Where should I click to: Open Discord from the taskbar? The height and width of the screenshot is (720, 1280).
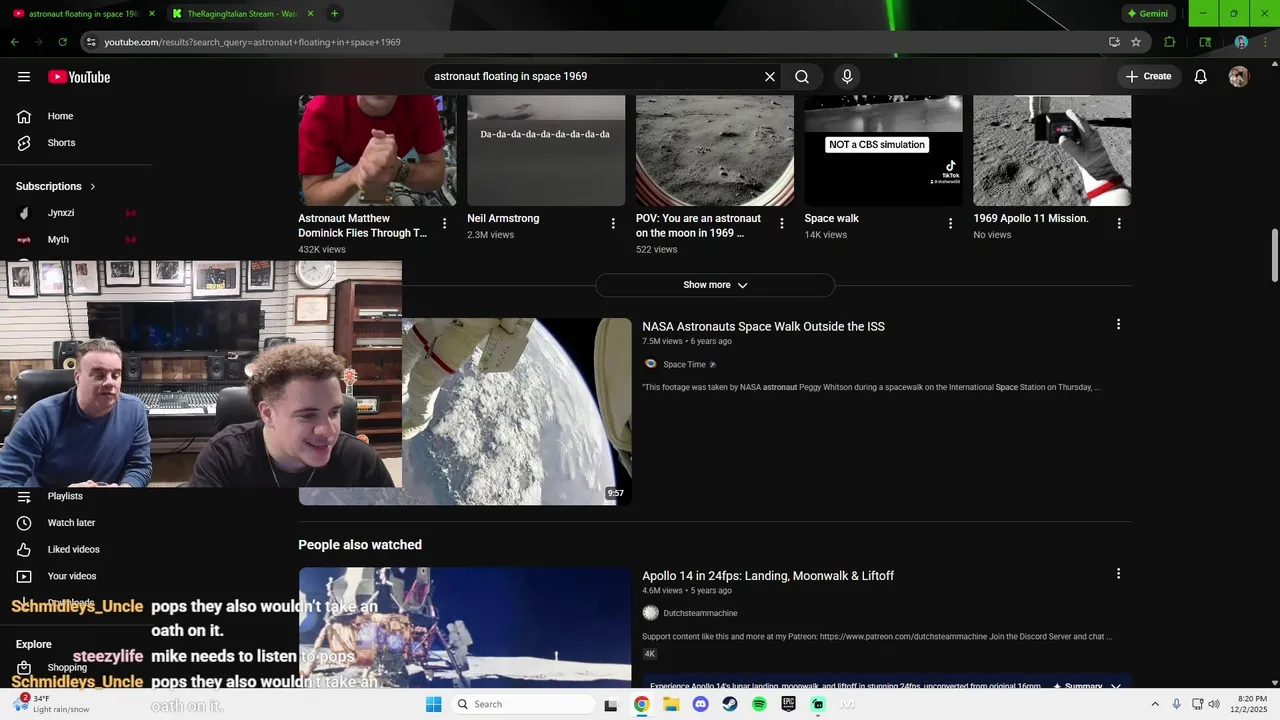[700, 704]
